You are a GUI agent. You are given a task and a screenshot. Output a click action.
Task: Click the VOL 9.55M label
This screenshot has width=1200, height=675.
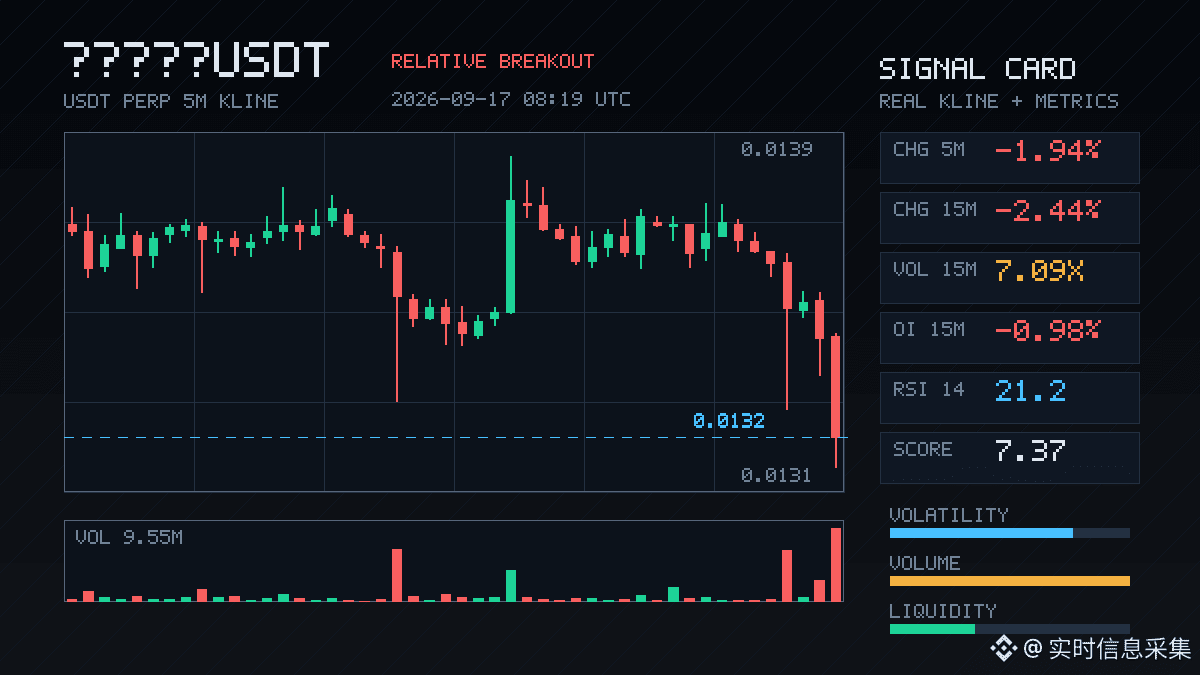(128, 537)
